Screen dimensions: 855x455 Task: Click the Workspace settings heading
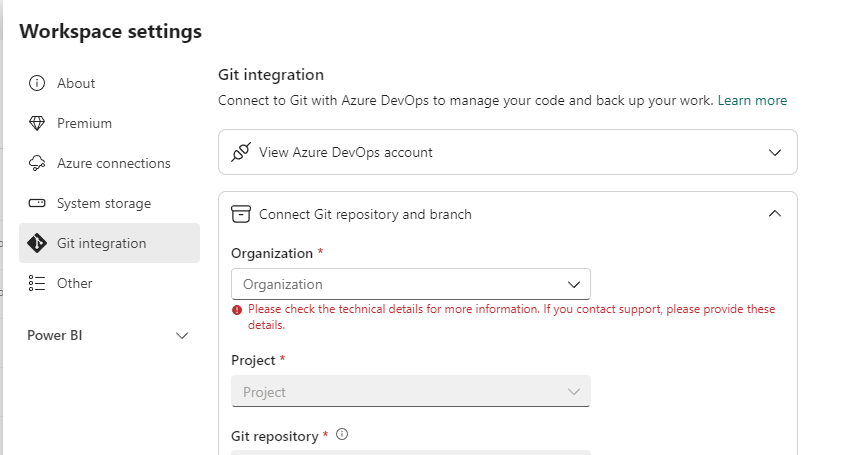(x=111, y=32)
